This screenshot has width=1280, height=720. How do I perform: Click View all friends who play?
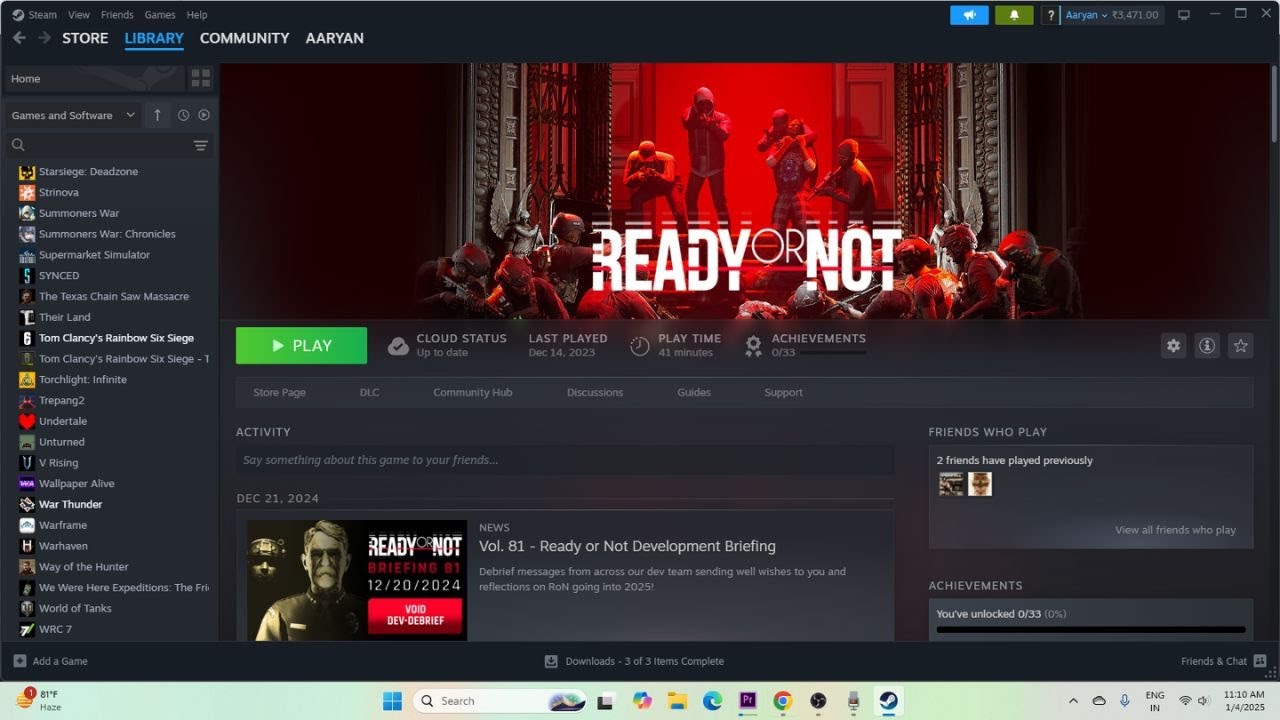(x=1175, y=530)
